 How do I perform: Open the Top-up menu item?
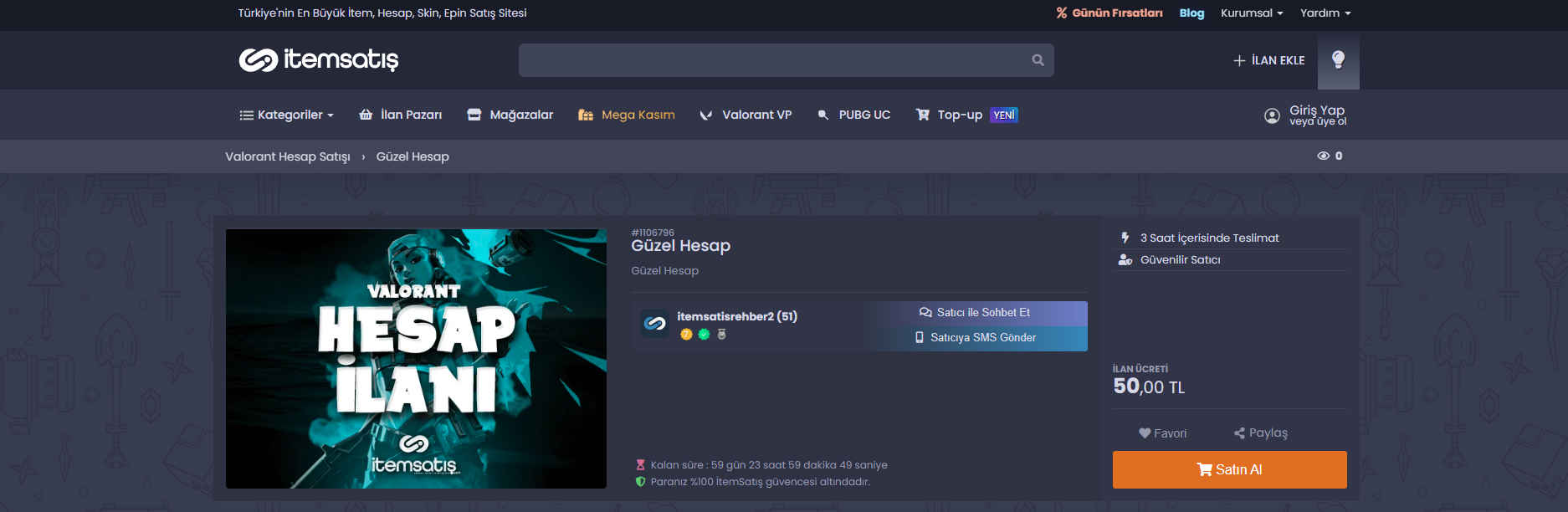pos(966,115)
